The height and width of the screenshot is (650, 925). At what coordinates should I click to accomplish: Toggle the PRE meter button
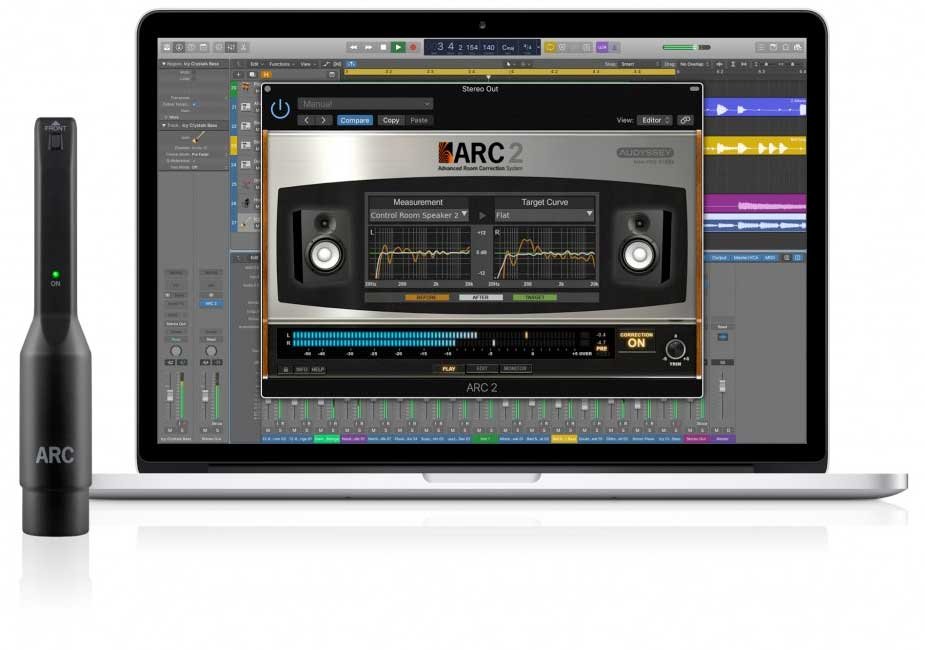(x=601, y=349)
